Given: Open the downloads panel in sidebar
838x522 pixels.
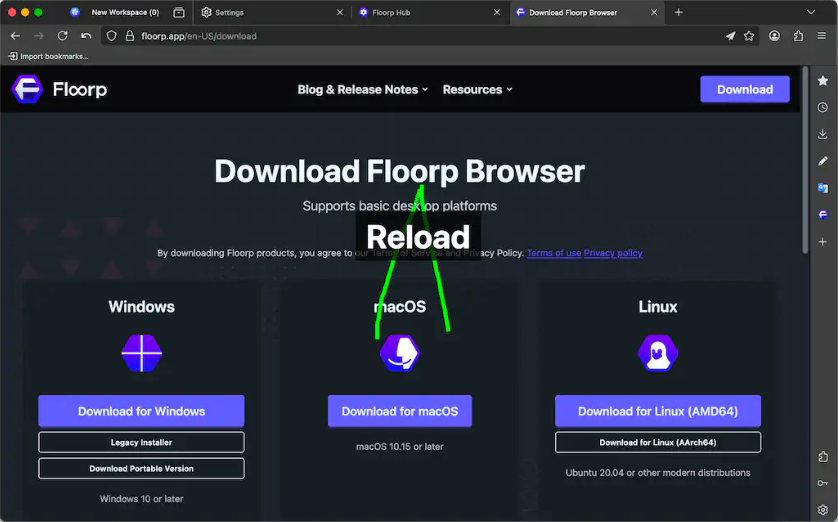Looking at the screenshot, I should click(822, 134).
